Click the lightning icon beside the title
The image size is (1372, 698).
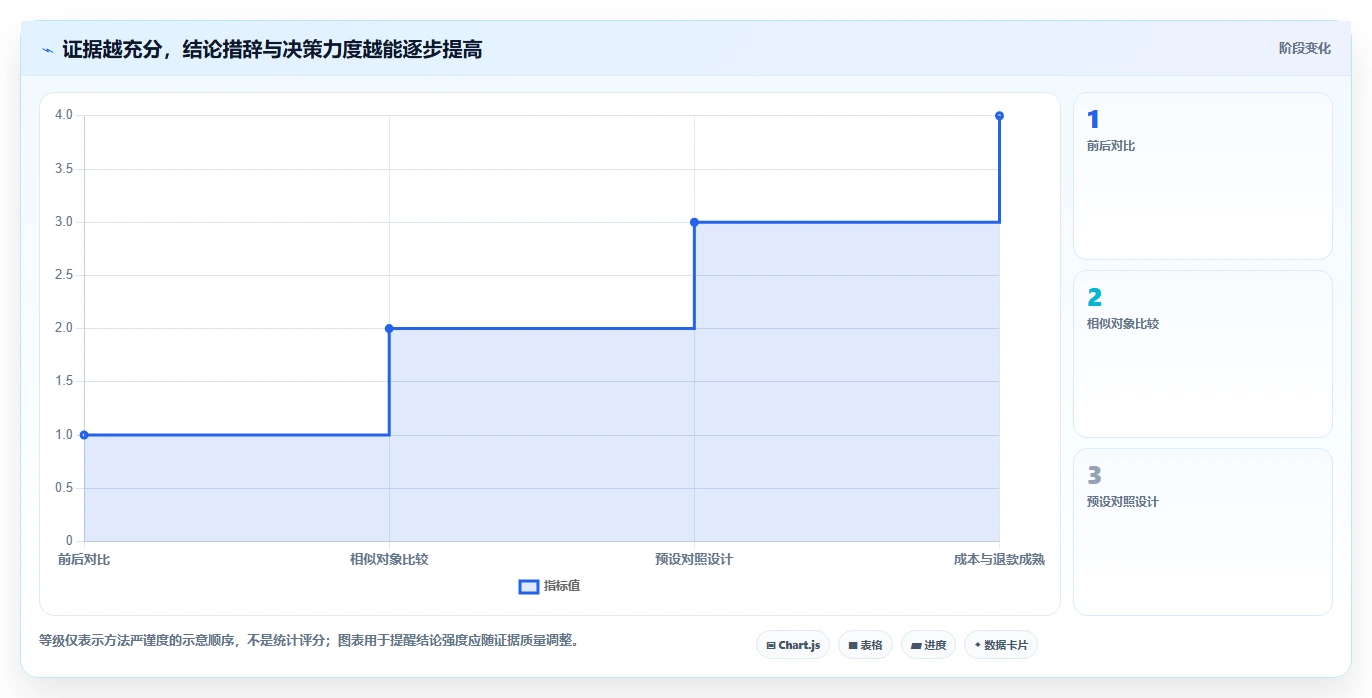tap(47, 50)
